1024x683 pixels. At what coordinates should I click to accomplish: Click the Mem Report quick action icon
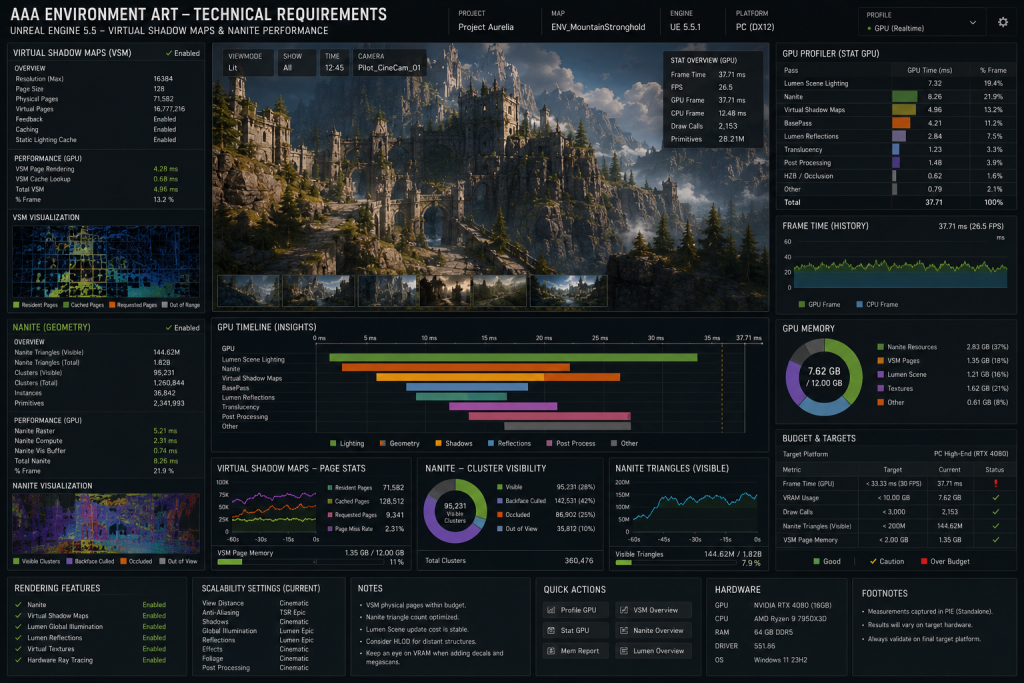tap(551, 650)
